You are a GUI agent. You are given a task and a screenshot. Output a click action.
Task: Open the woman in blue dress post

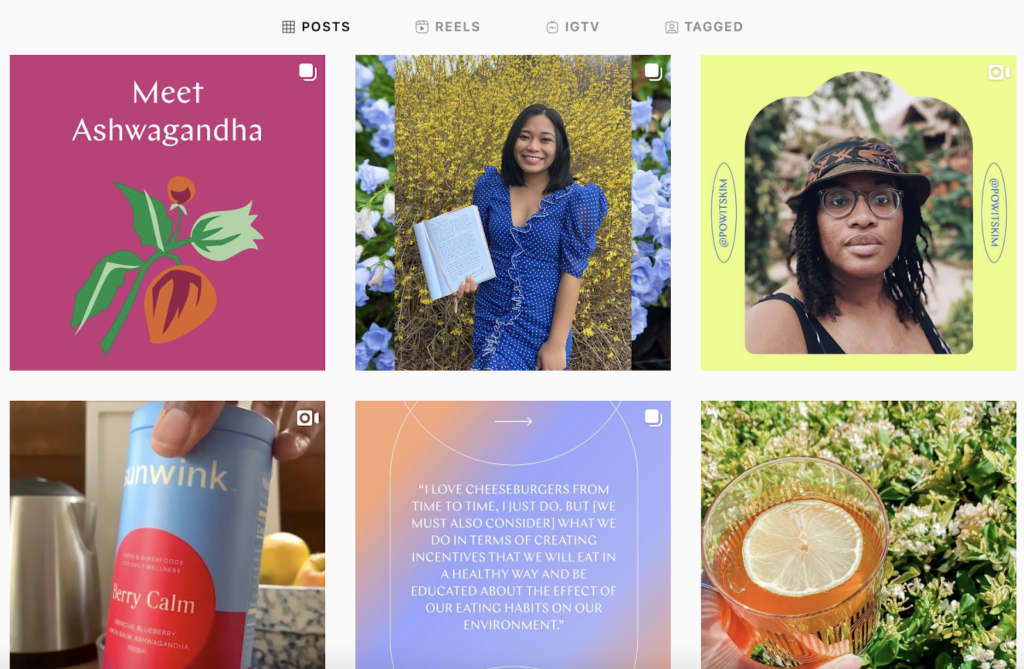click(x=513, y=212)
